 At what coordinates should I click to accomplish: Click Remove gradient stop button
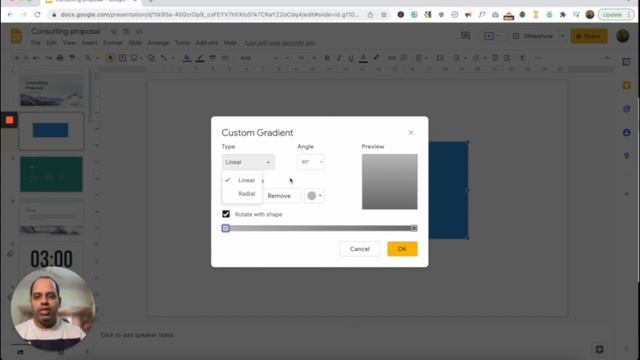coord(279,196)
